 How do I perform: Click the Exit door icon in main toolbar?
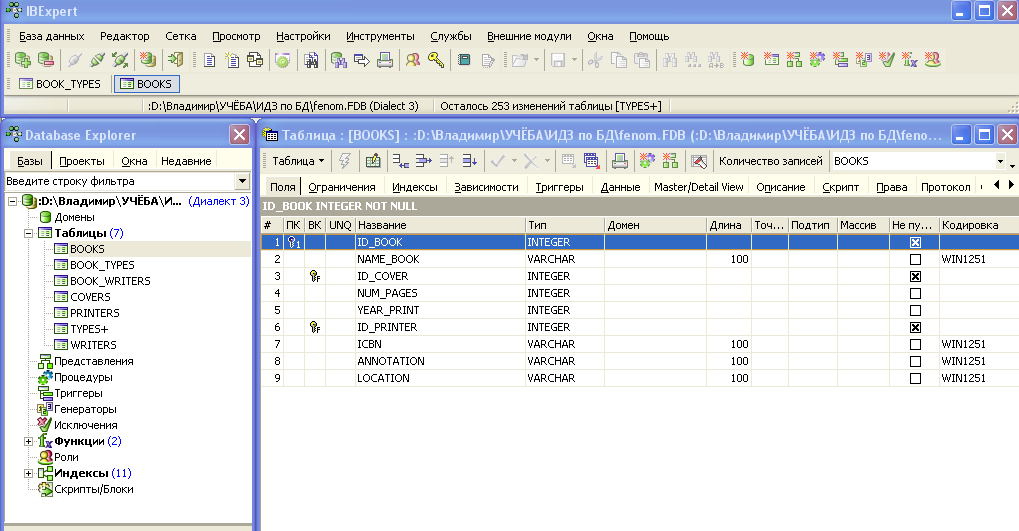(175, 60)
